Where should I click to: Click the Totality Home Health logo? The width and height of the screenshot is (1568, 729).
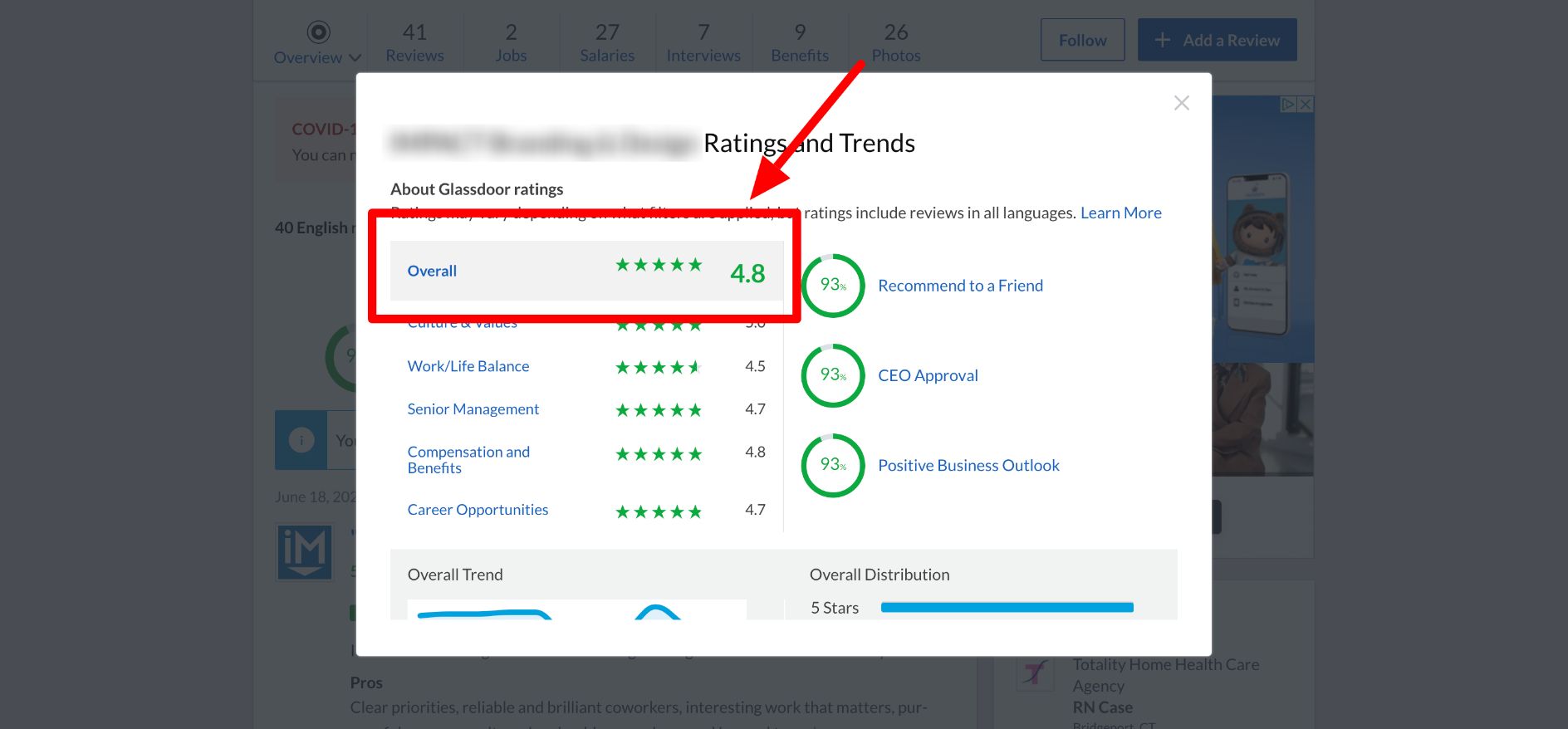[1035, 673]
